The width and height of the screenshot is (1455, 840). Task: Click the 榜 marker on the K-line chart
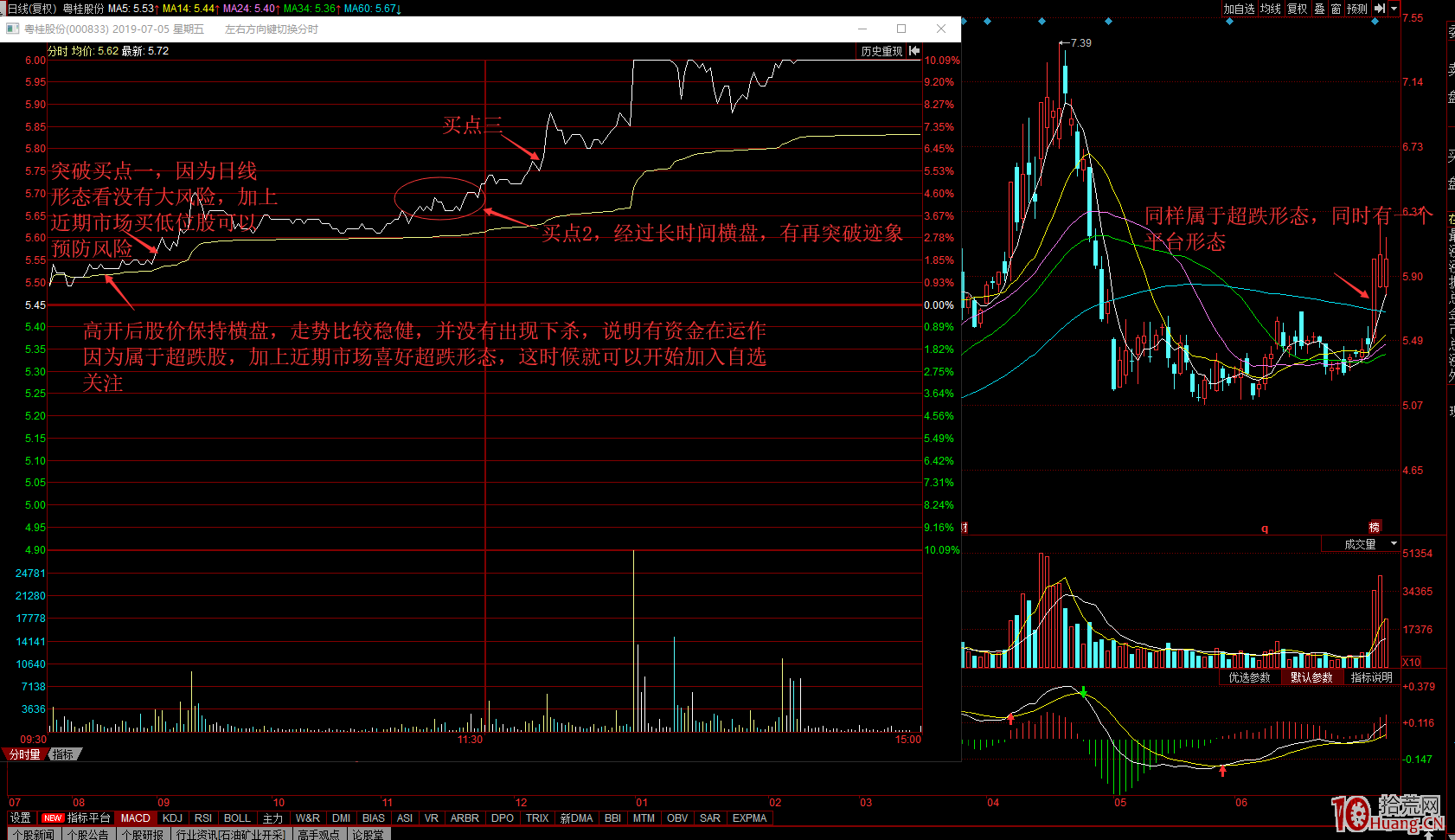pos(1375,527)
